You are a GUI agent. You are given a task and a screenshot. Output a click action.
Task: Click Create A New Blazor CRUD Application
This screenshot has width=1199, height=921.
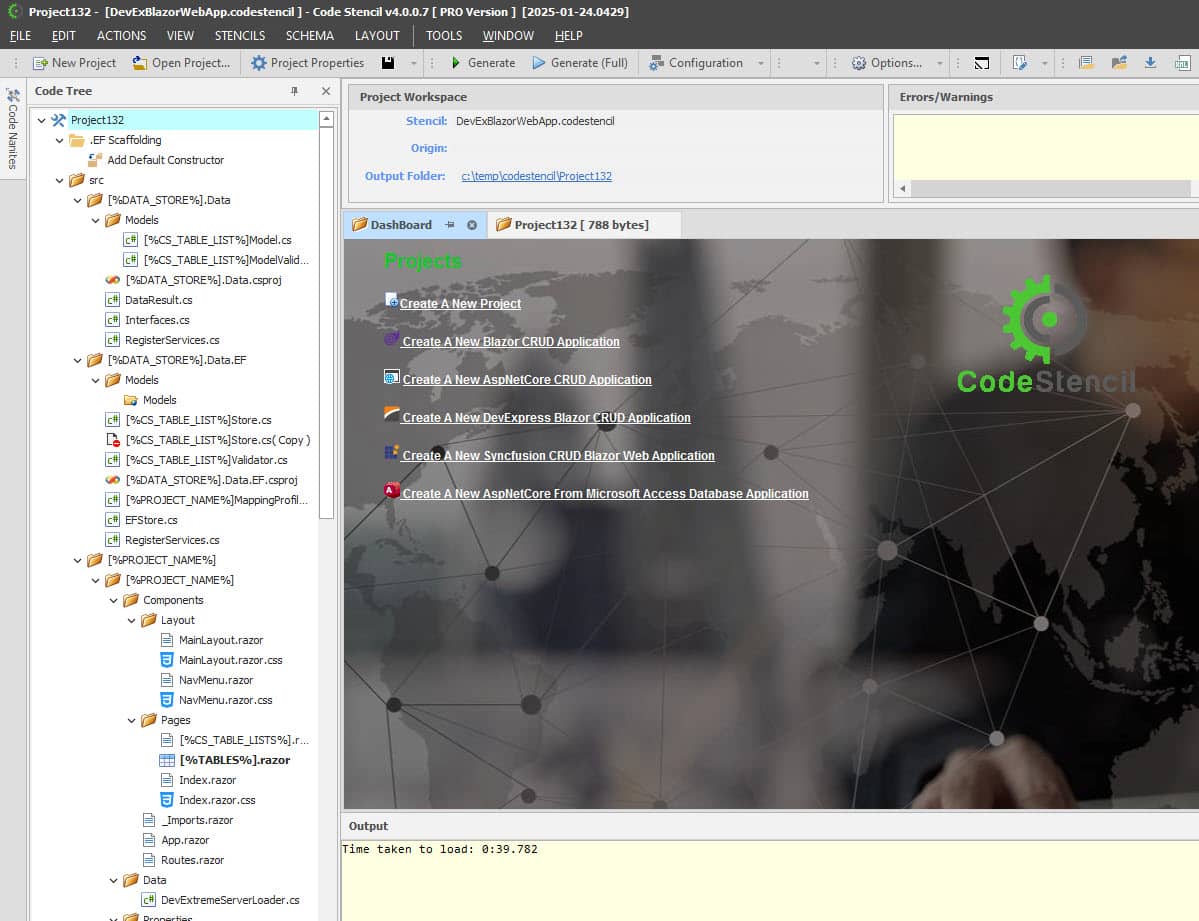(511, 342)
